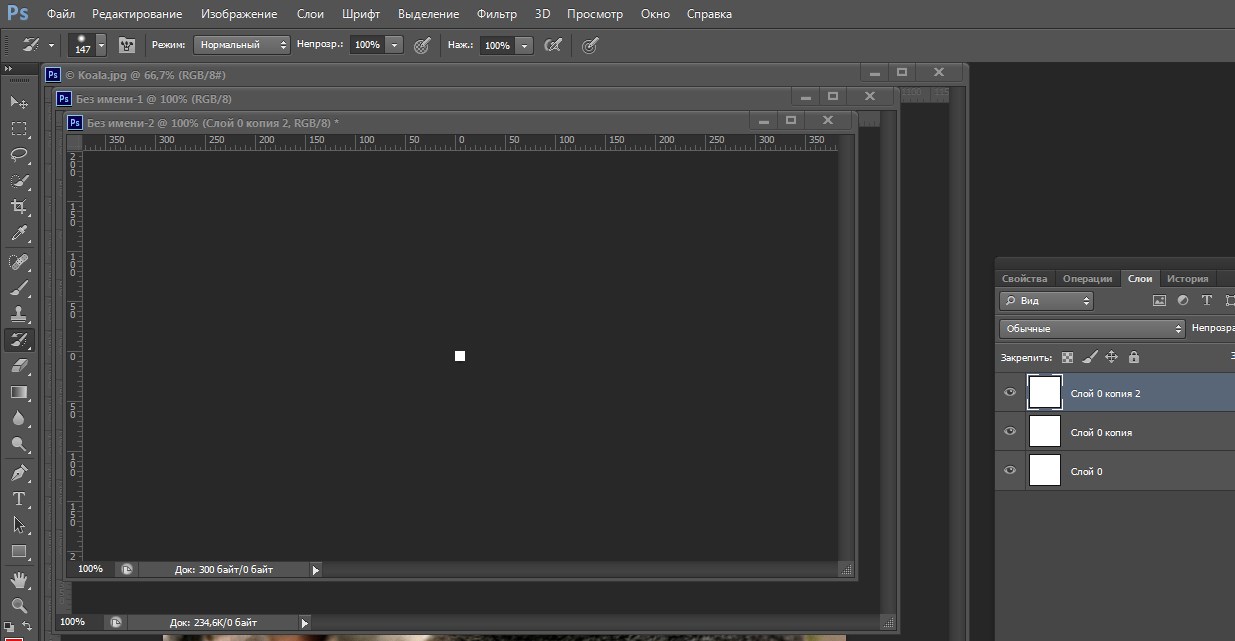Open the brush preset picker arrow
The width and height of the screenshot is (1235, 641).
pos(101,45)
